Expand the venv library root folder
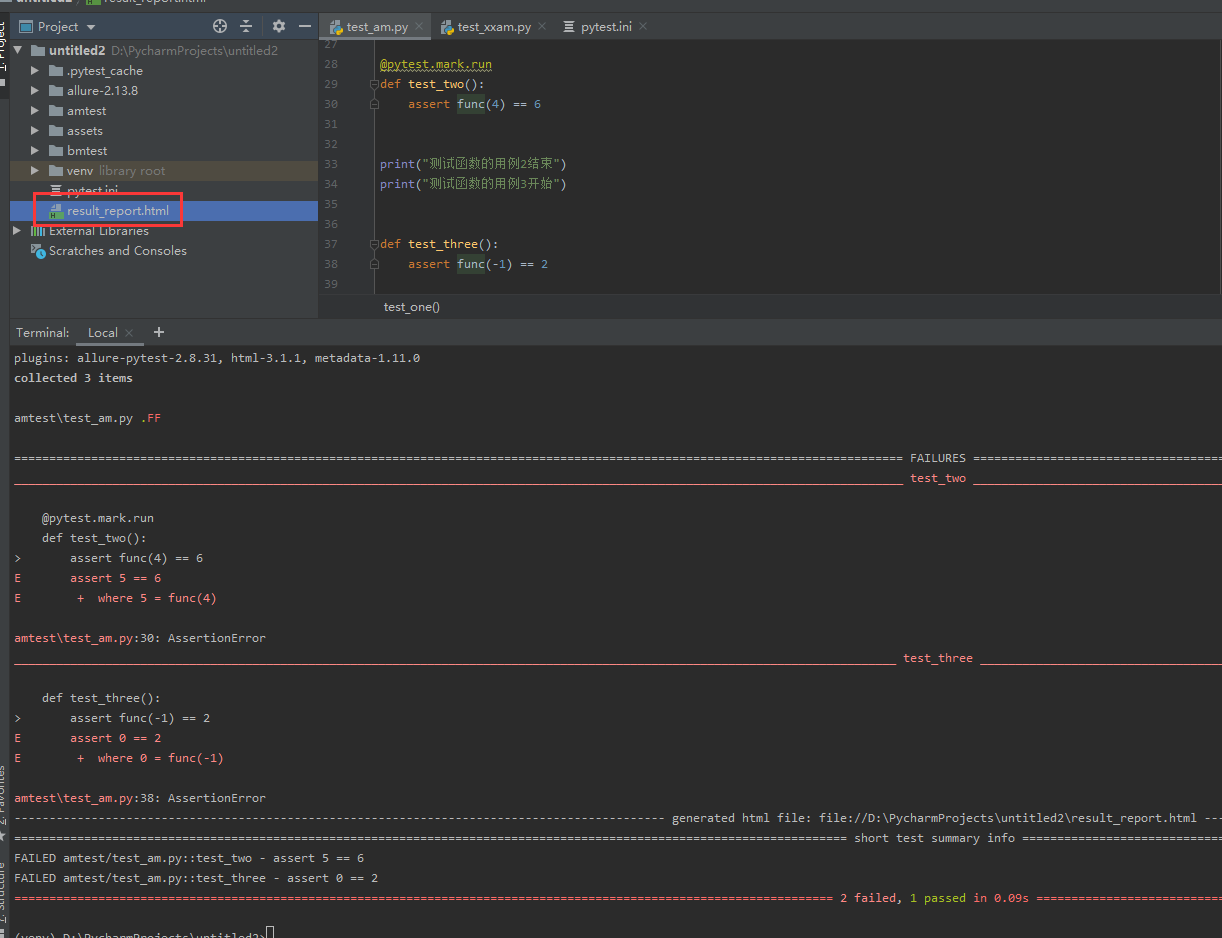The image size is (1222, 938). [x=35, y=171]
